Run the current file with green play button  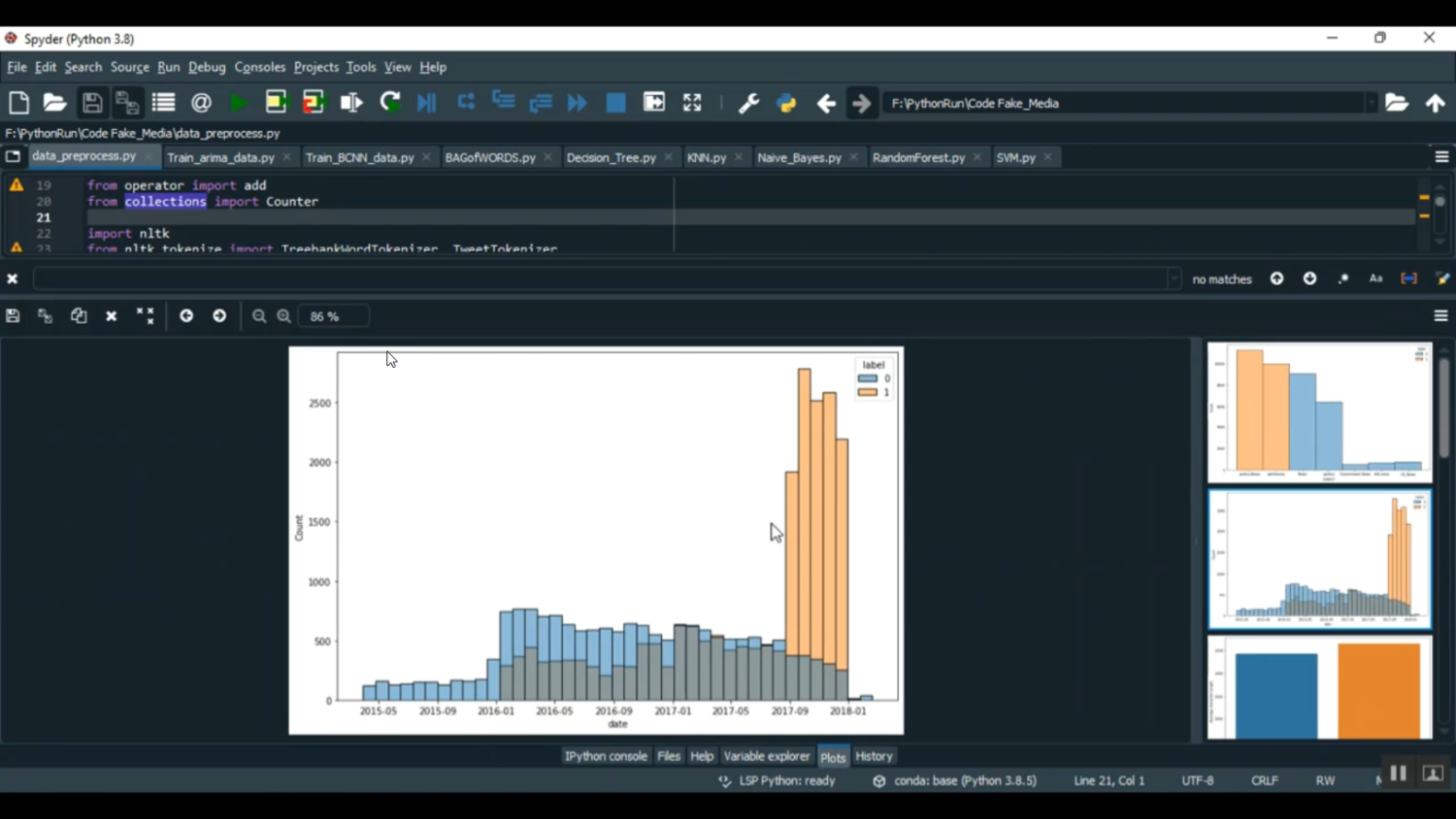238,103
